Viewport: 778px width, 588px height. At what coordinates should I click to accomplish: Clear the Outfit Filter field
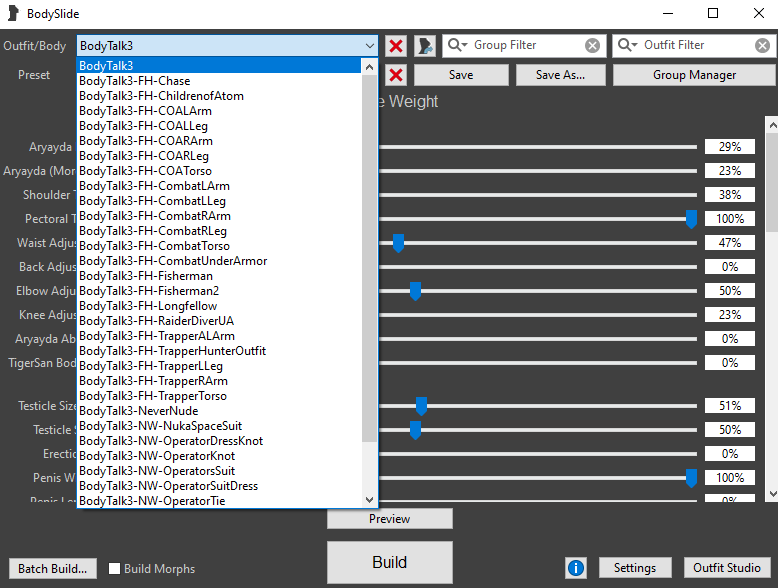click(x=762, y=46)
